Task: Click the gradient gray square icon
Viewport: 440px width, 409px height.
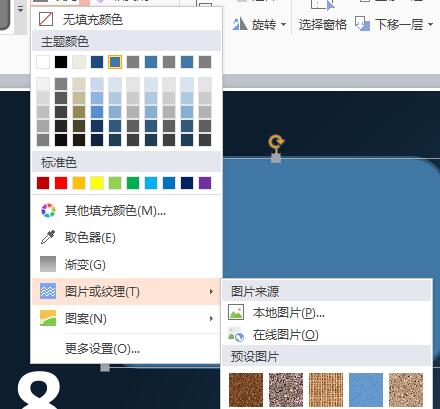Action: click(x=48, y=264)
